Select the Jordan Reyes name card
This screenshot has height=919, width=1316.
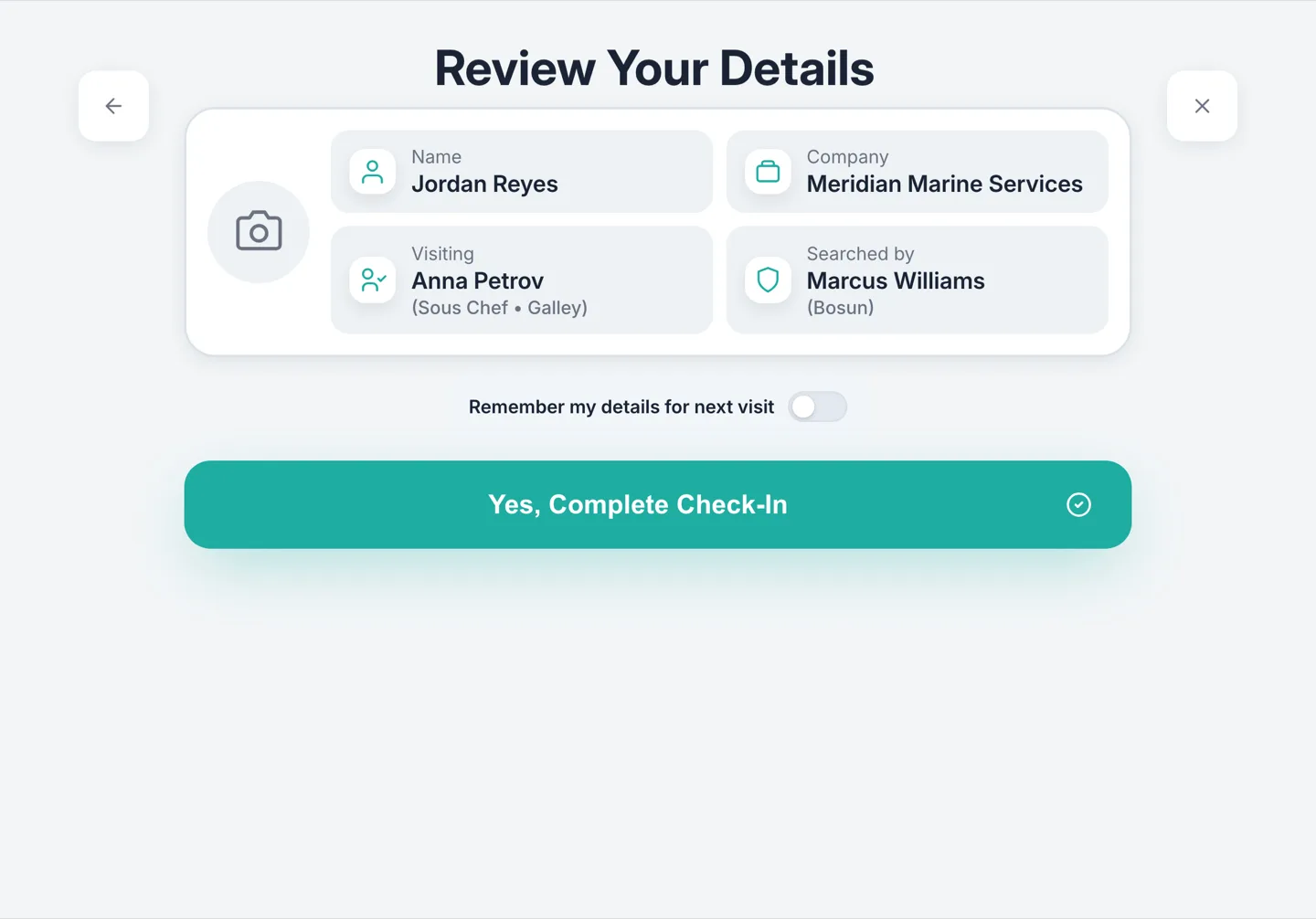click(522, 172)
